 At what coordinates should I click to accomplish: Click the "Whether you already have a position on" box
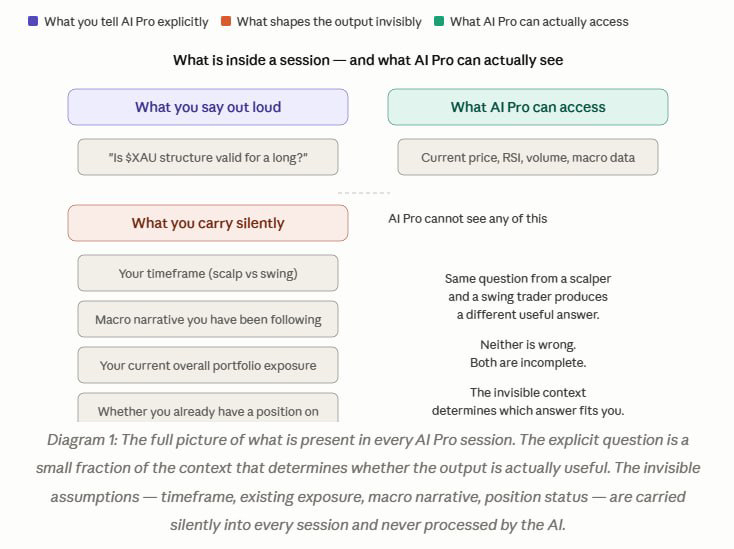(x=208, y=410)
